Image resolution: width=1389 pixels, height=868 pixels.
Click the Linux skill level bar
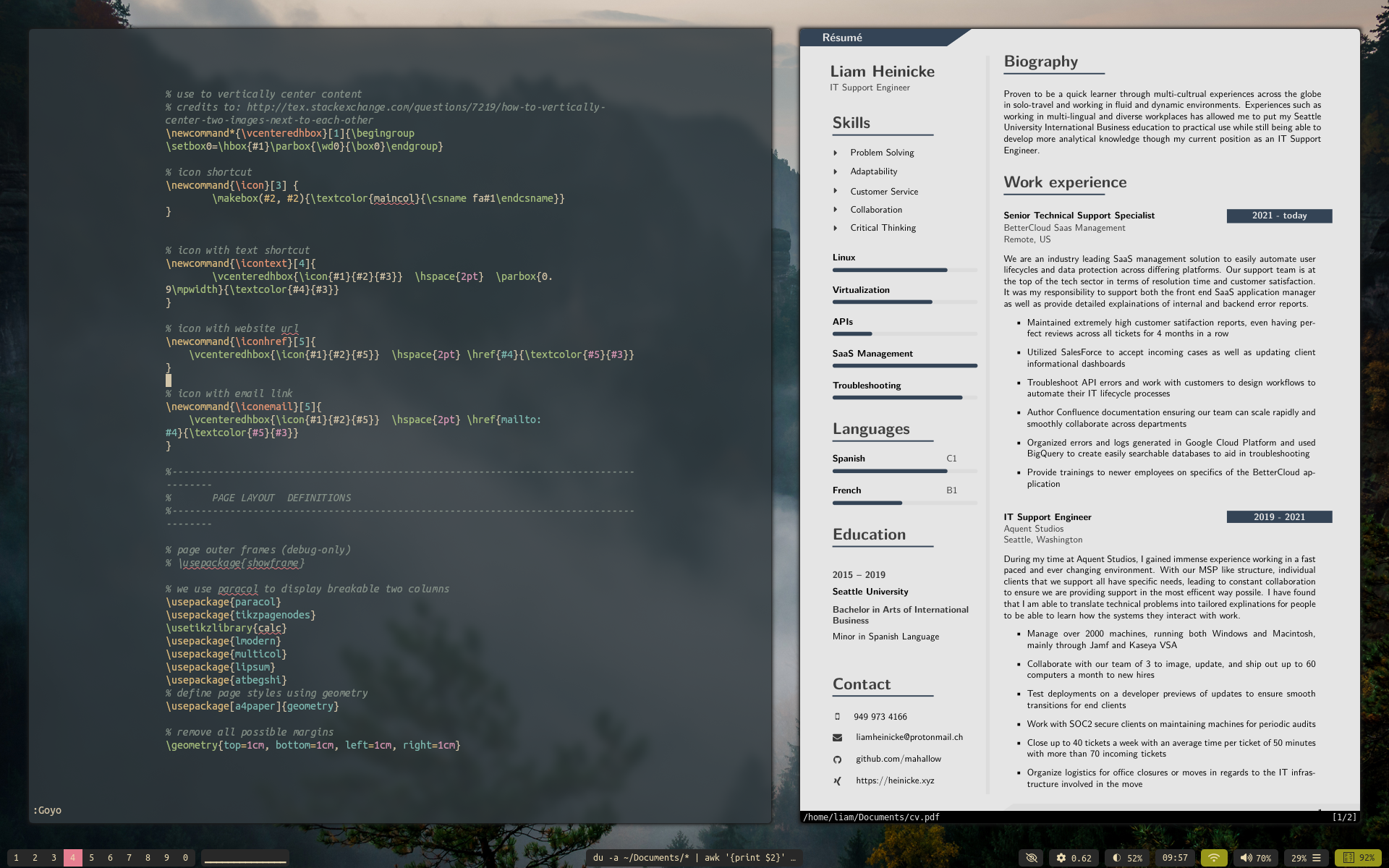tap(904, 270)
